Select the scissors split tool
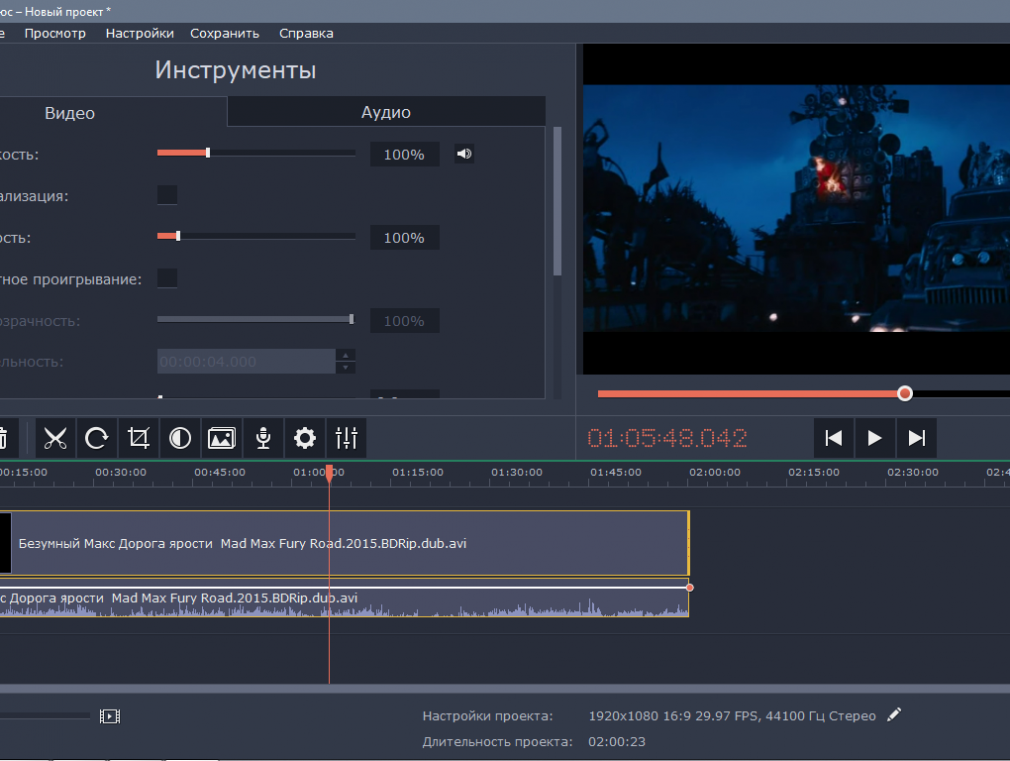The image size is (1010, 761). pyautogui.click(x=55, y=438)
